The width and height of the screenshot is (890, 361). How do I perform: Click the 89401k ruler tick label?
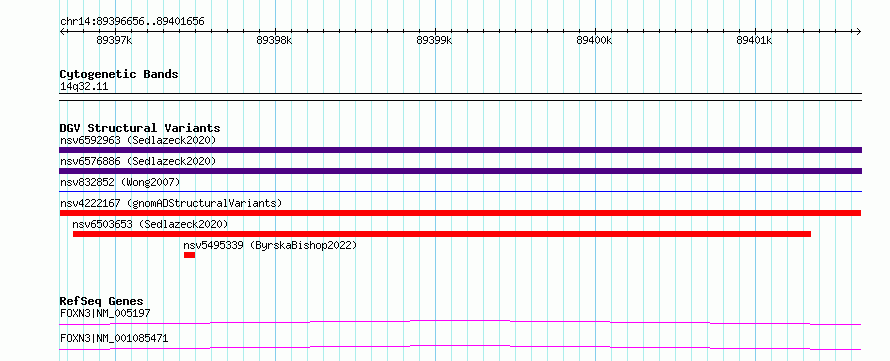click(754, 40)
